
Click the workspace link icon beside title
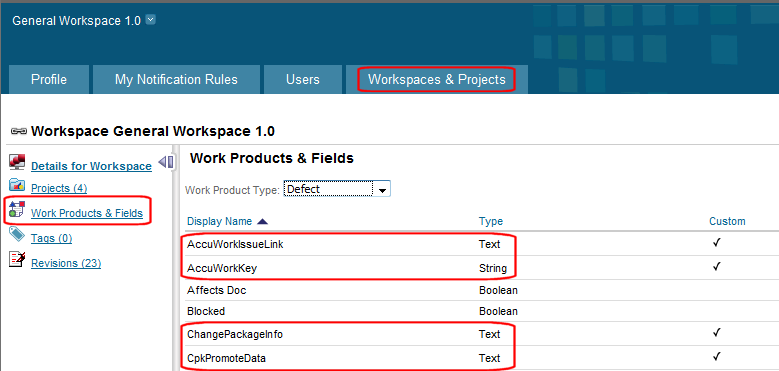(18, 132)
